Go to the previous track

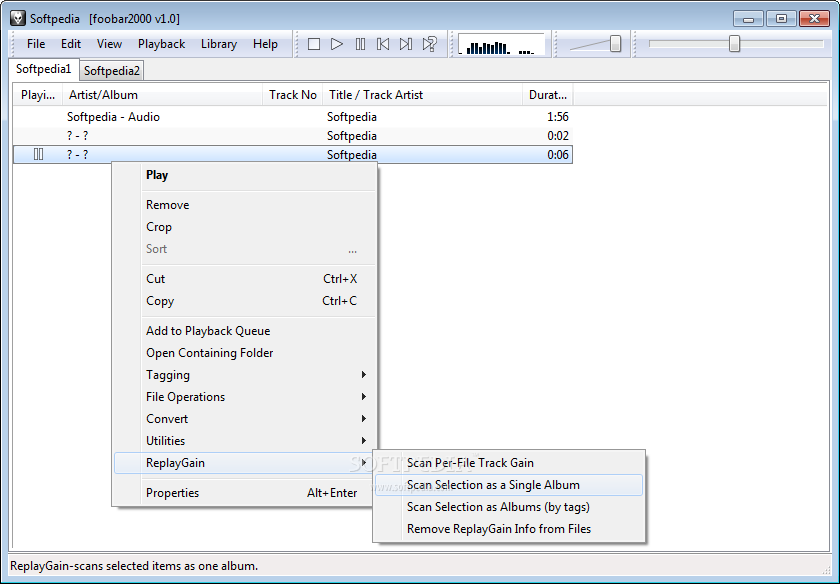coord(383,44)
